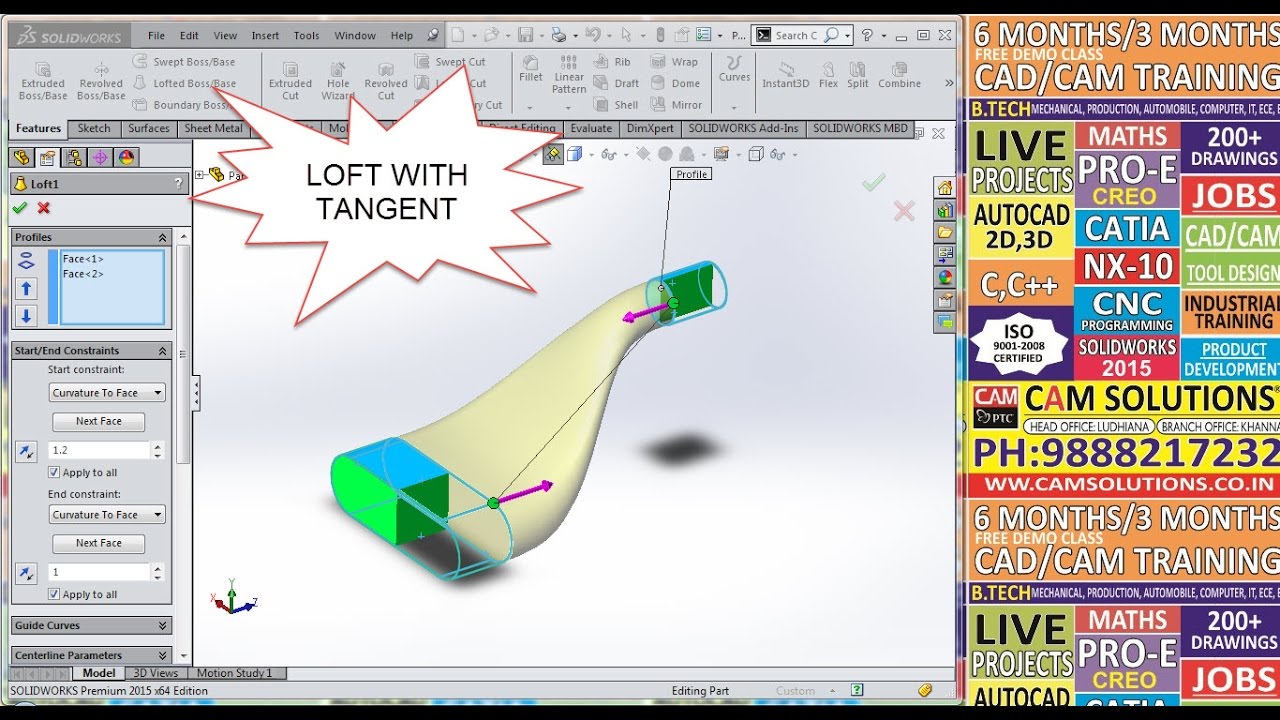
Task: Reverse end constraint tangent direction
Action: tap(27, 573)
